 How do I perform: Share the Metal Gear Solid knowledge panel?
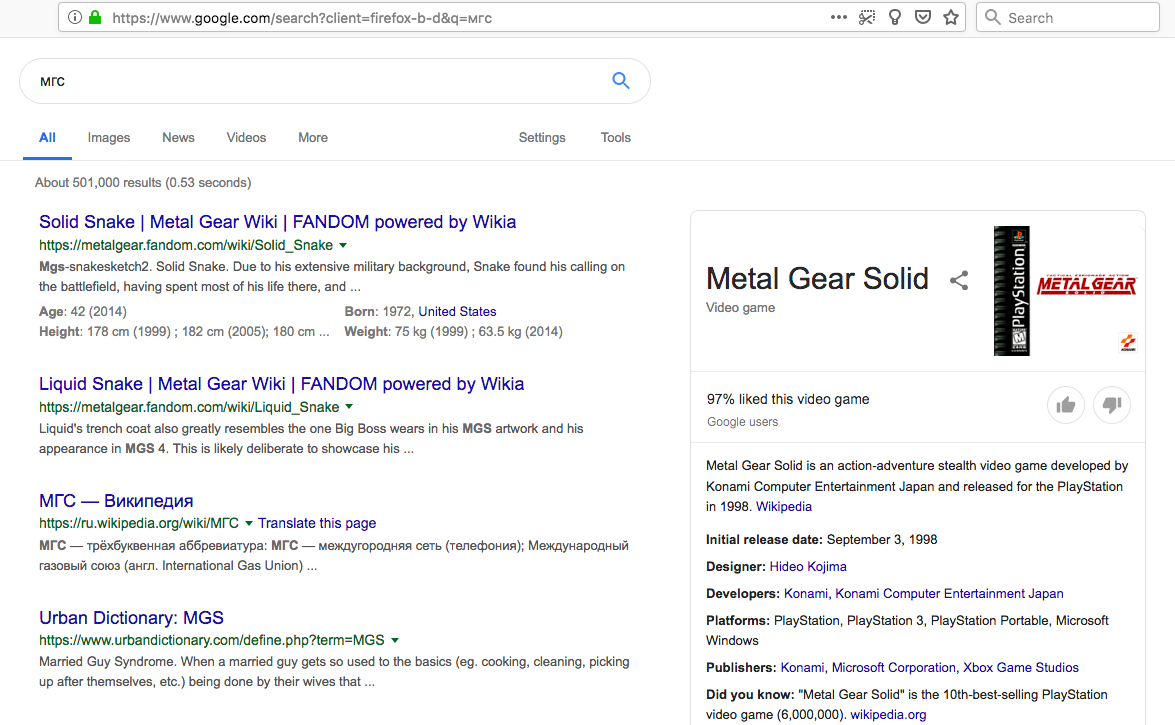coord(959,280)
